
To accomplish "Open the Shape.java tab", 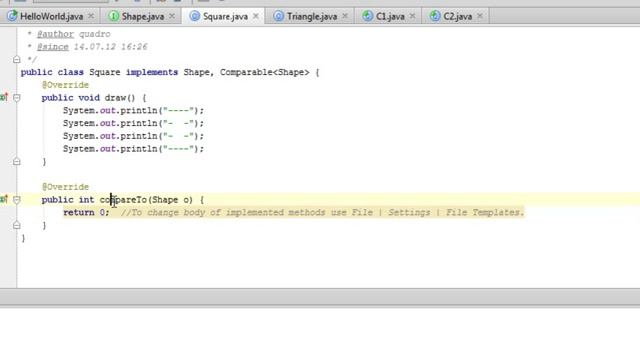I will pos(142,16).
